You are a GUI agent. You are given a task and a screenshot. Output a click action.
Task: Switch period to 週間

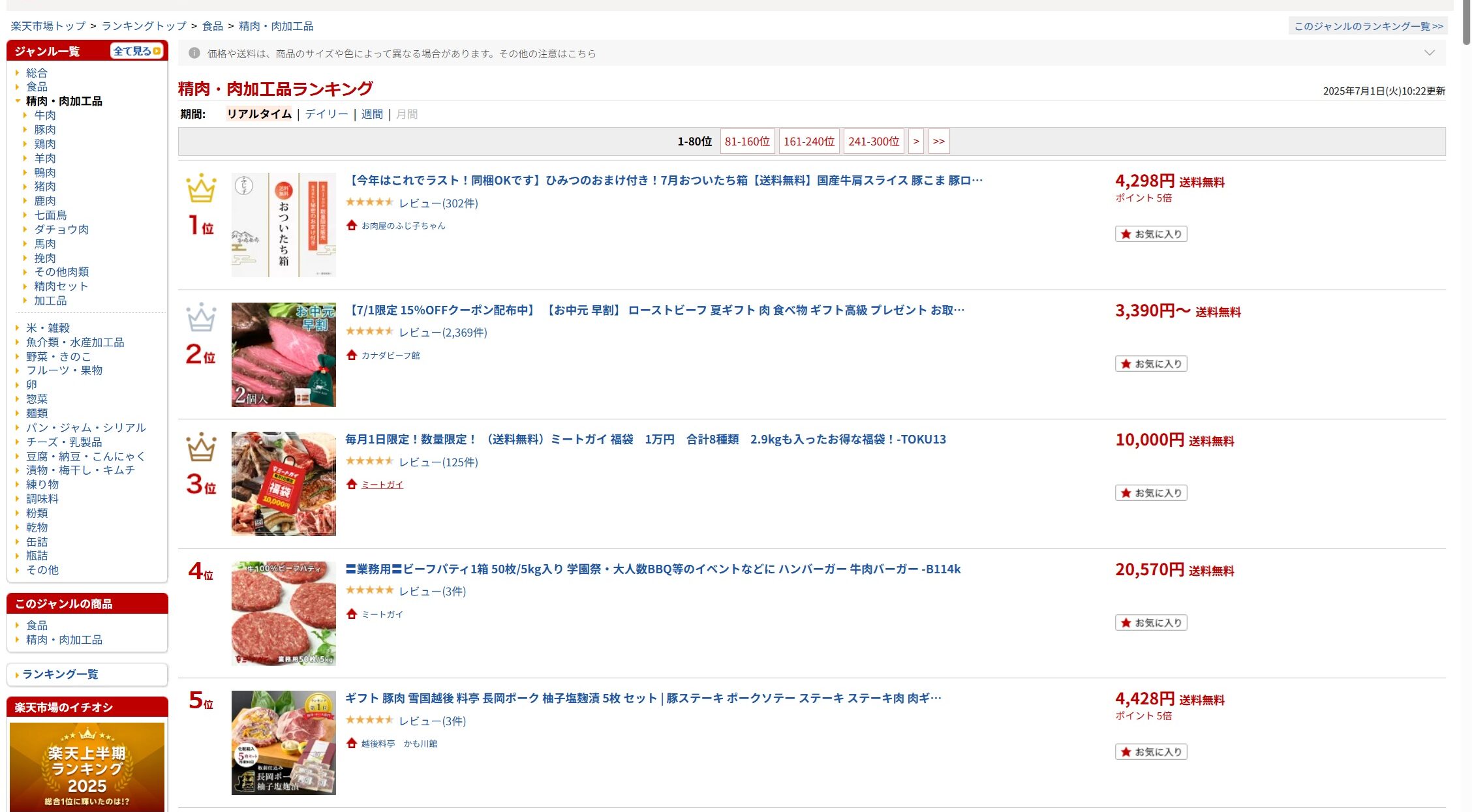(372, 114)
